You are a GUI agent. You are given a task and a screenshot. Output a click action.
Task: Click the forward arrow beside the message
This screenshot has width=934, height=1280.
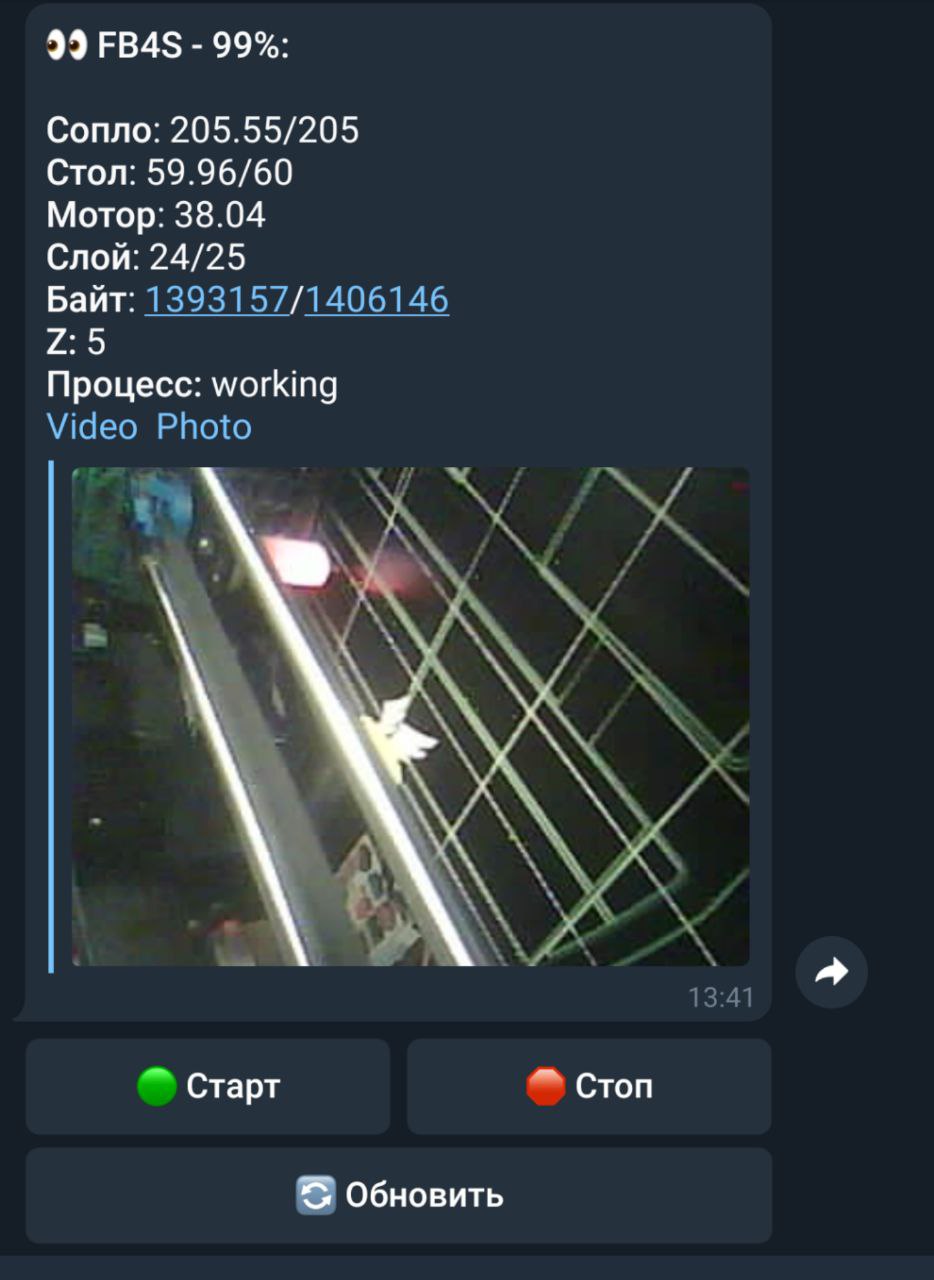pyautogui.click(x=831, y=971)
